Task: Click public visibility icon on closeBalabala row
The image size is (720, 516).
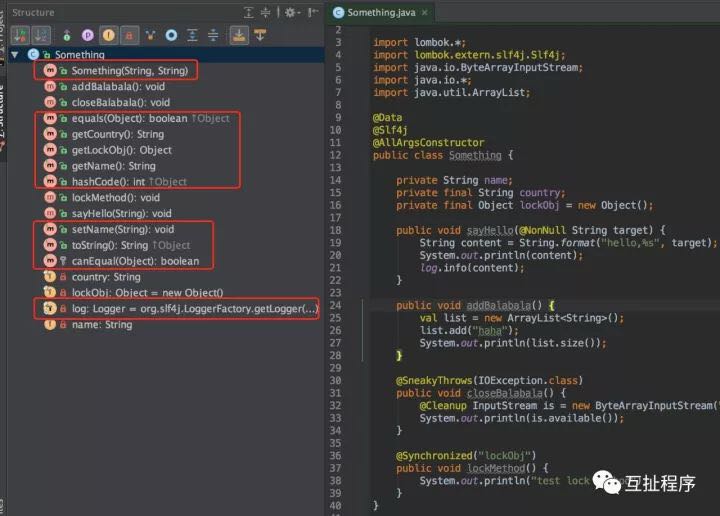Action: tap(63, 102)
